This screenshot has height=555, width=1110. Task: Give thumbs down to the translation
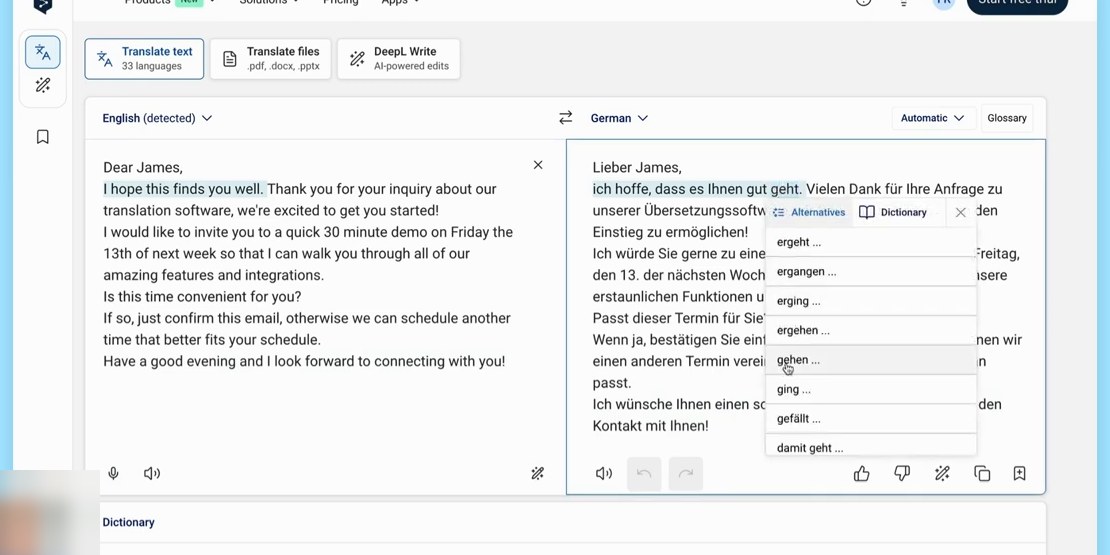pyautogui.click(x=902, y=474)
